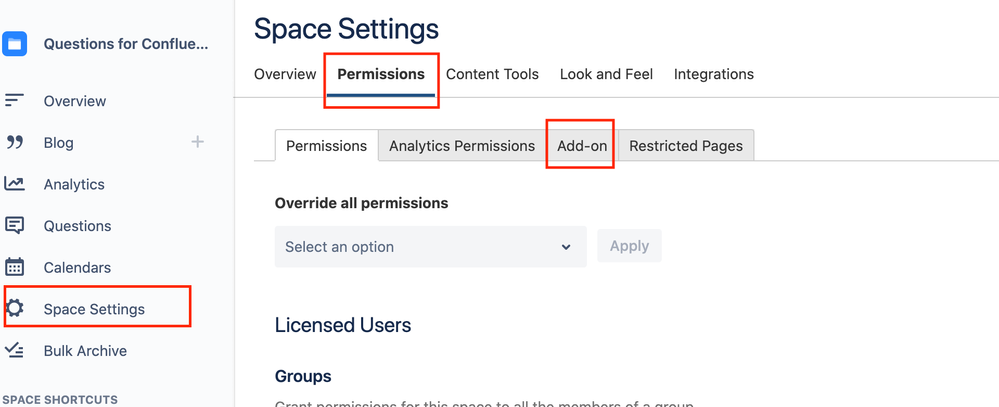Screen dimensions: 999x407
Task: Click the Overview lines icon in sidebar
Action: [14, 101]
